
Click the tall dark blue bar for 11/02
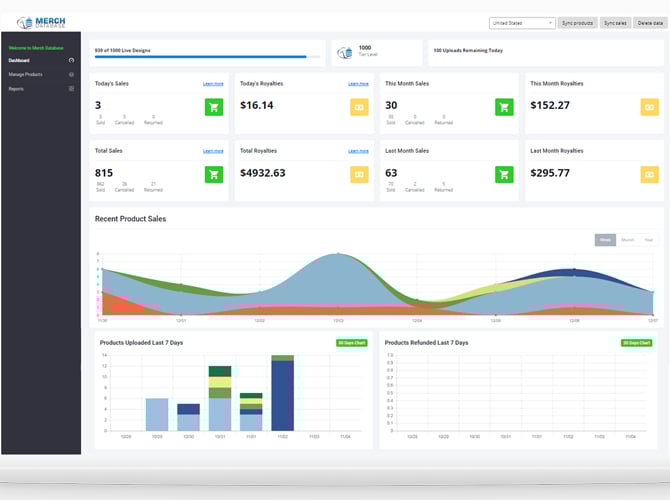(282, 395)
